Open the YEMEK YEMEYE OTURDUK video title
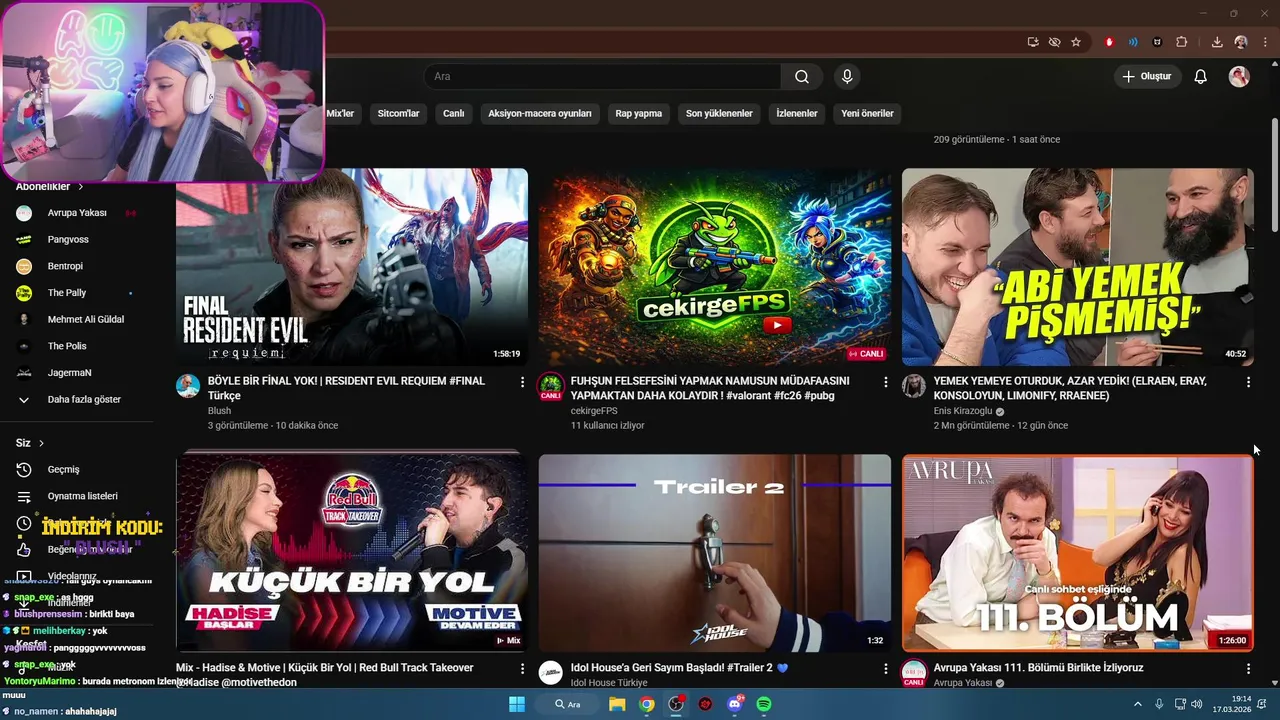 click(1070, 388)
